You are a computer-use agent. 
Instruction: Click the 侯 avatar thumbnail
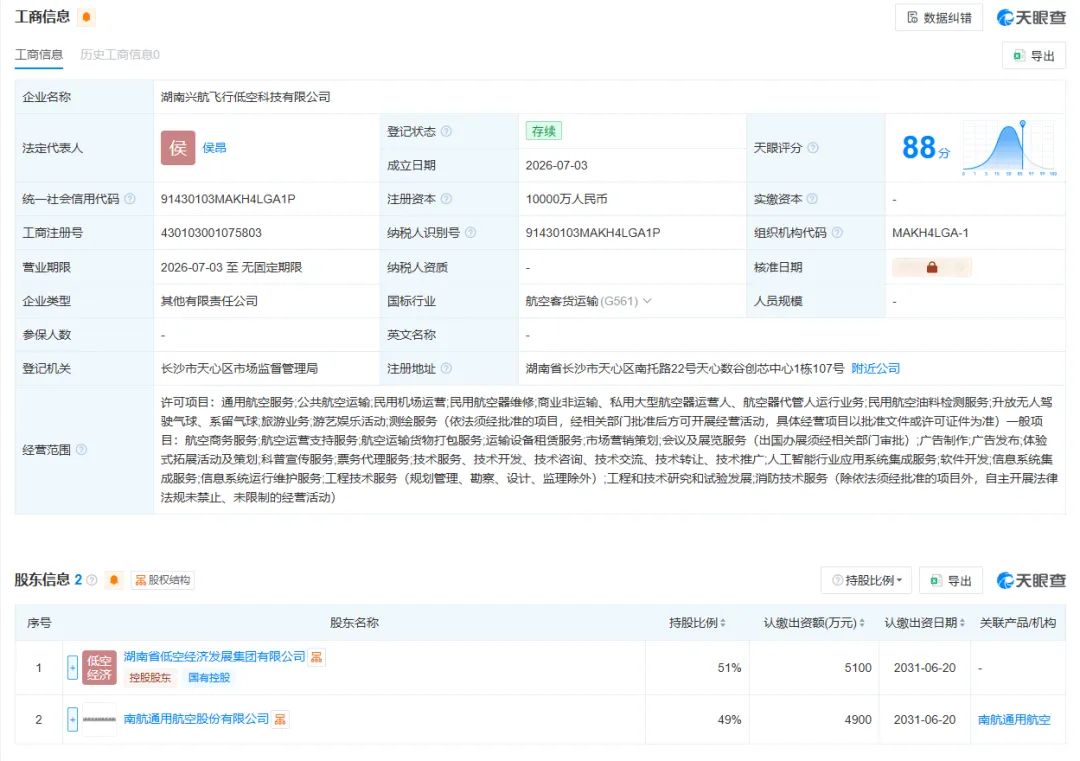click(178, 147)
